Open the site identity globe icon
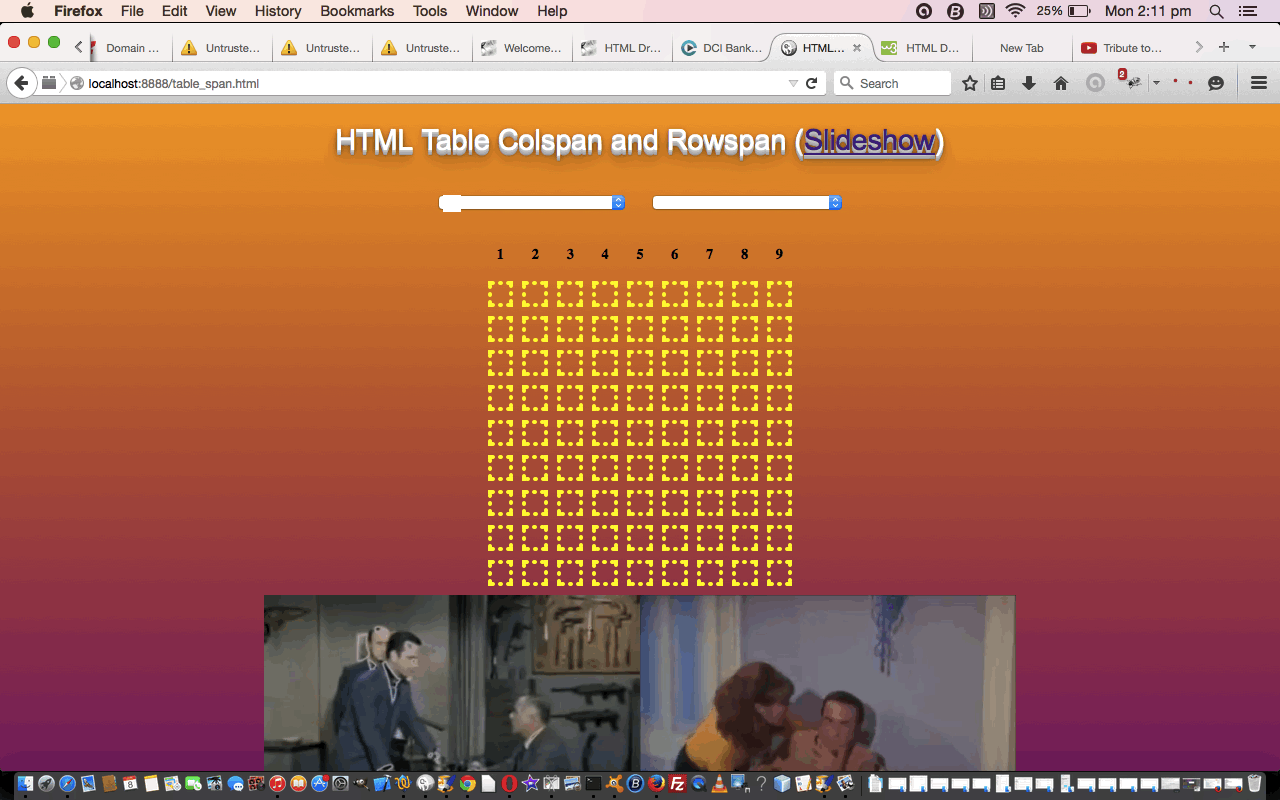This screenshot has height=800, width=1280. pyautogui.click(x=77, y=83)
